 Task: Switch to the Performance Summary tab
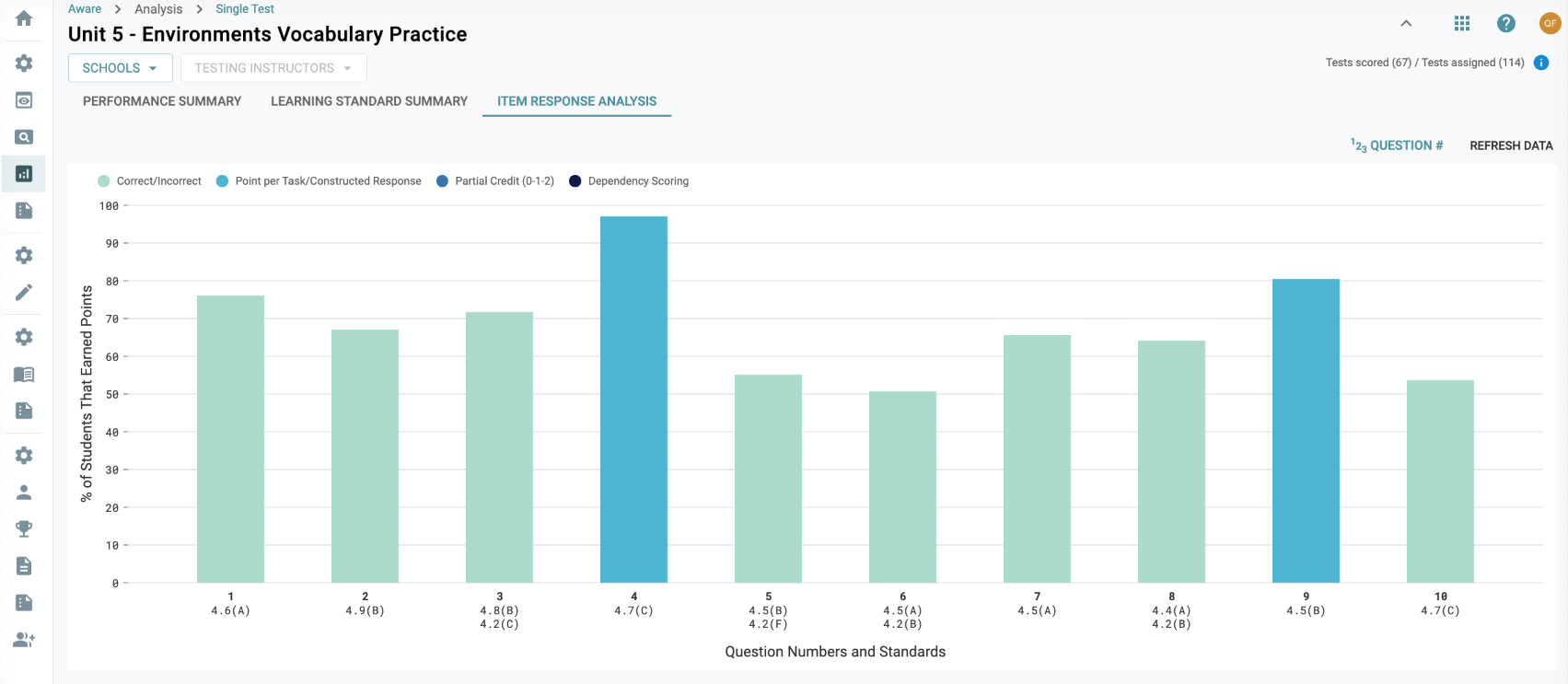coord(162,101)
